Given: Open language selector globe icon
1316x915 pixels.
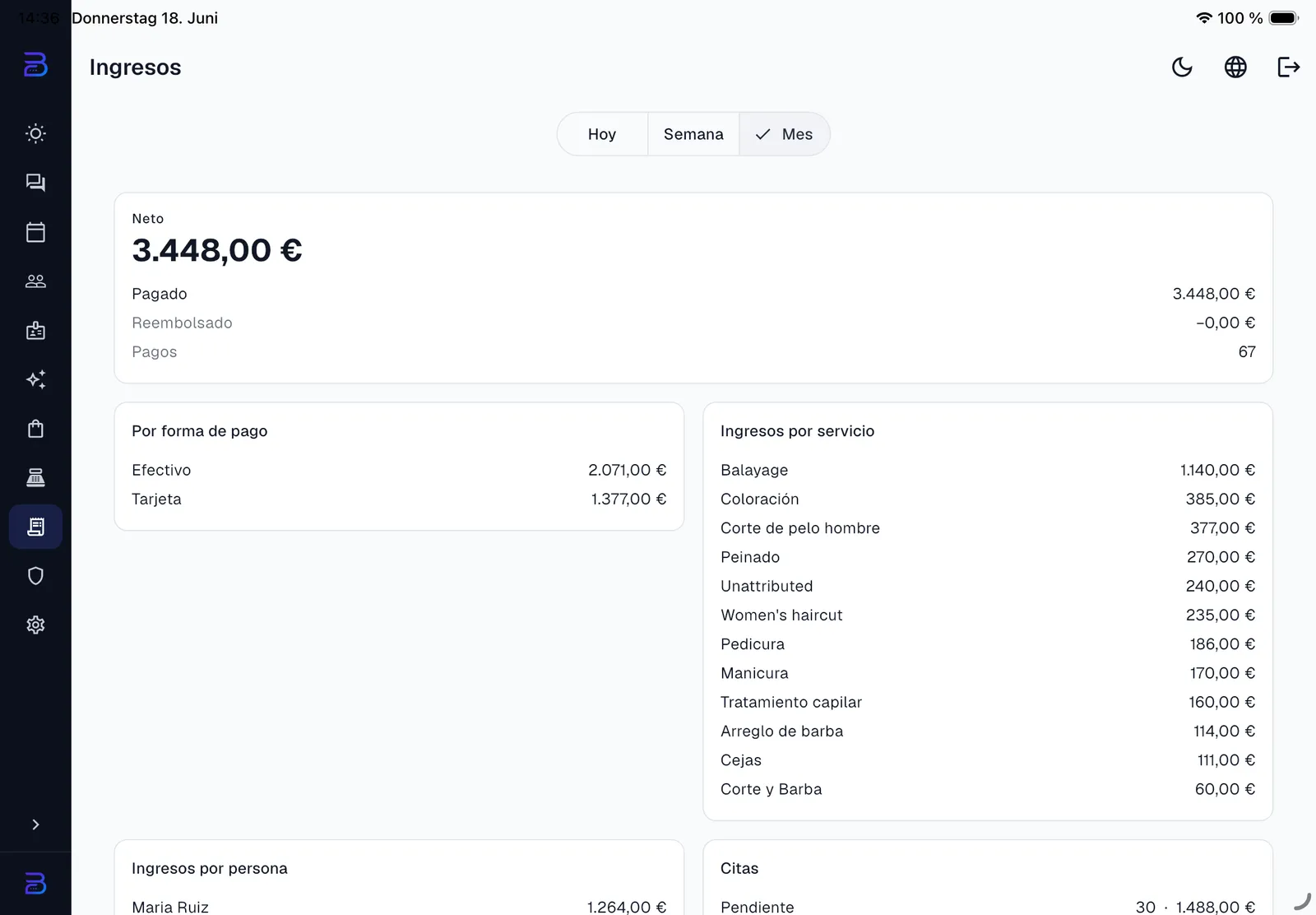Looking at the screenshot, I should tap(1235, 67).
